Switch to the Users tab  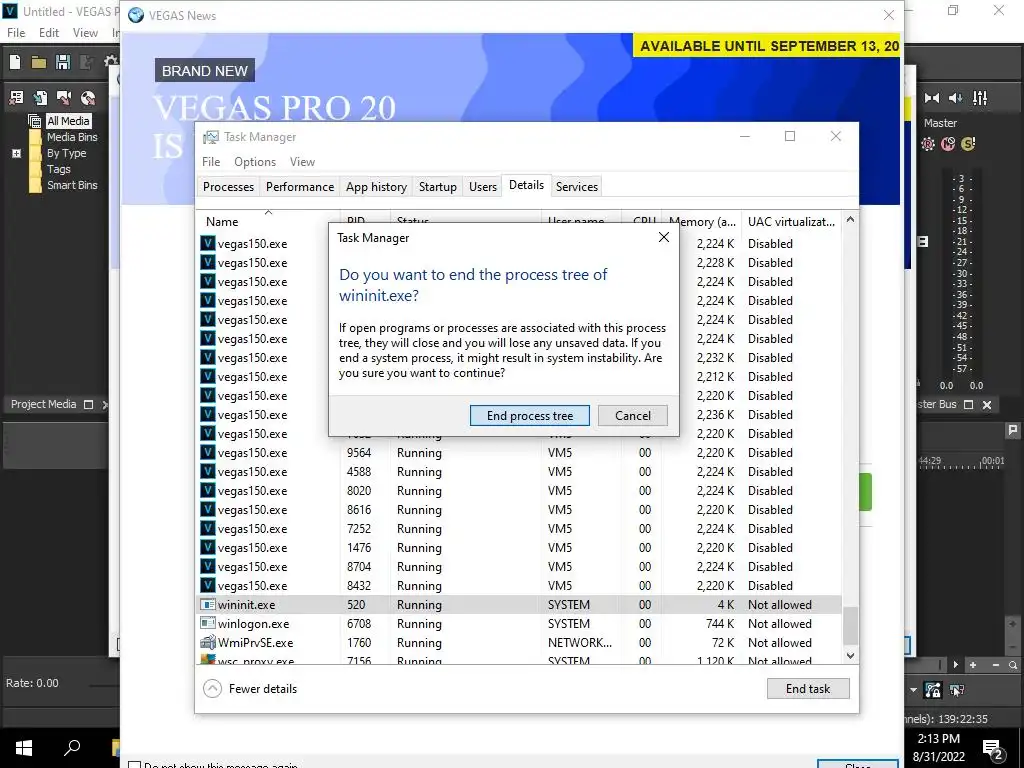click(483, 187)
